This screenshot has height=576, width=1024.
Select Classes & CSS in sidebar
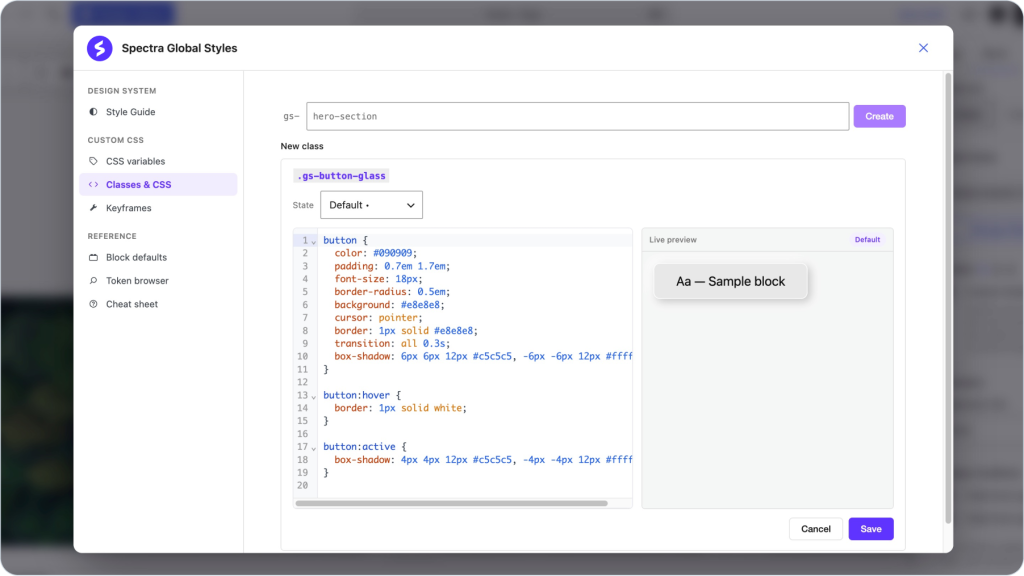tap(158, 184)
